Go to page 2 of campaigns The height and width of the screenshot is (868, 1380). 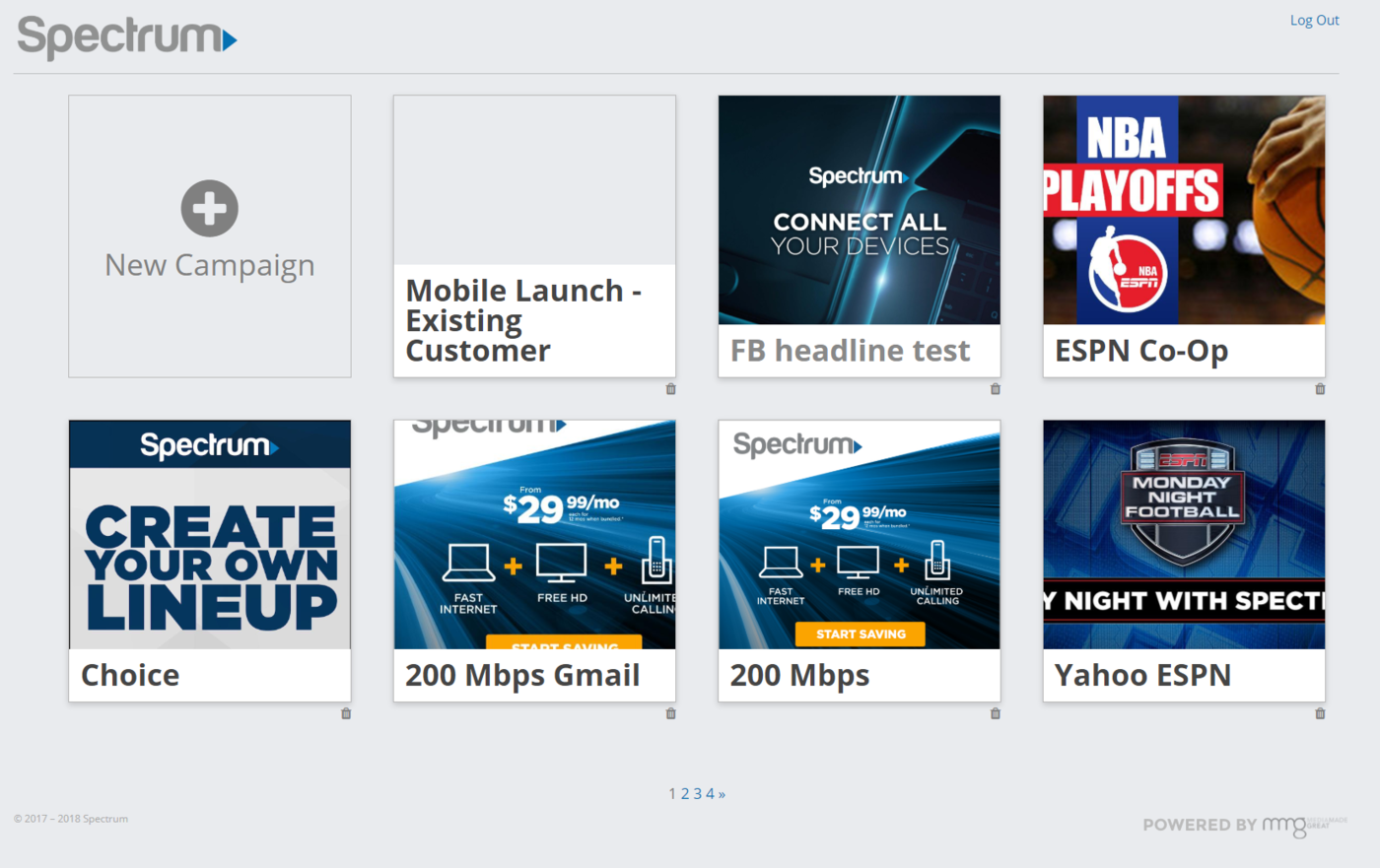coord(685,793)
